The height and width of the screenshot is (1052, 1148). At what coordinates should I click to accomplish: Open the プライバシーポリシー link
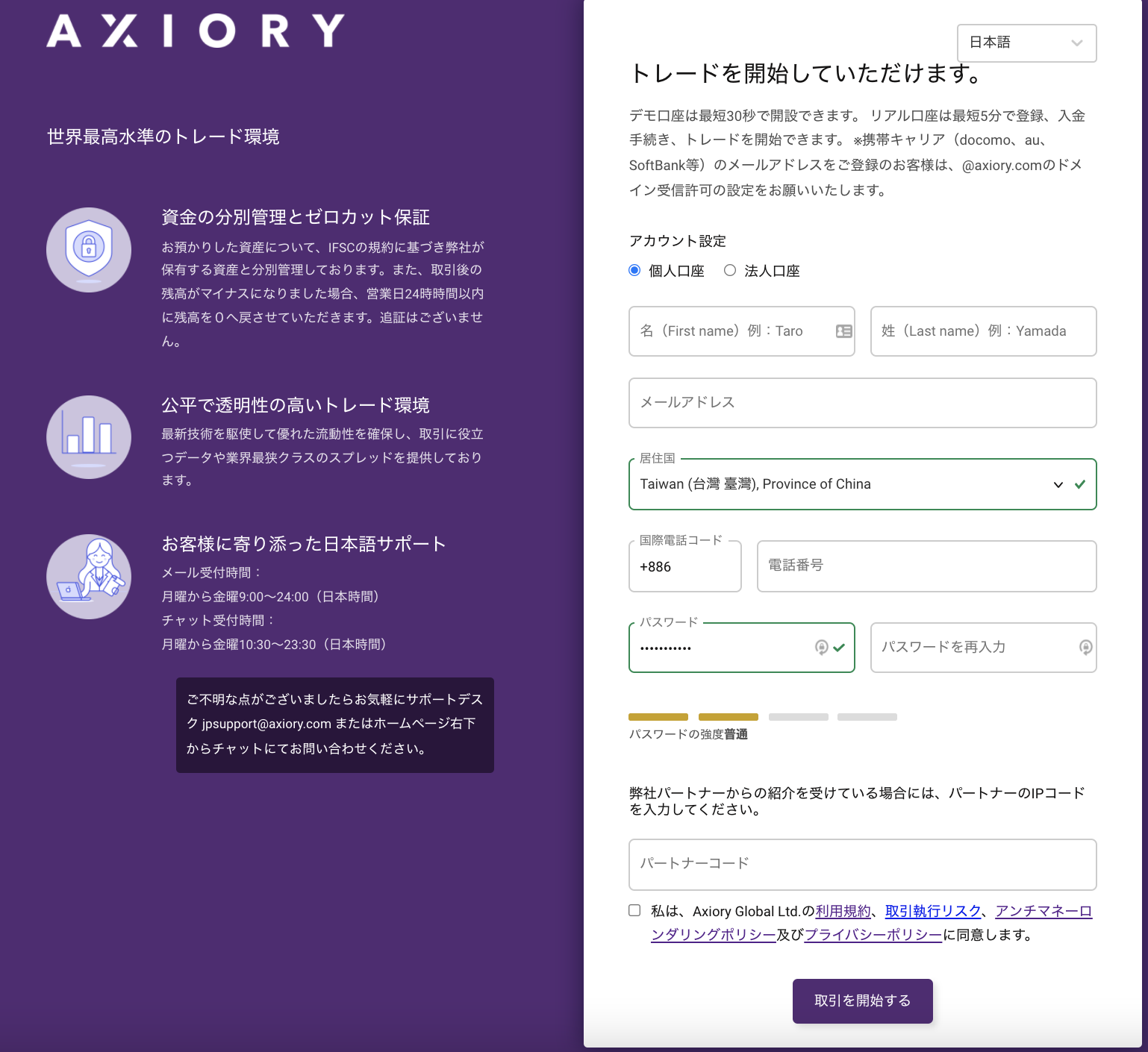coord(873,935)
